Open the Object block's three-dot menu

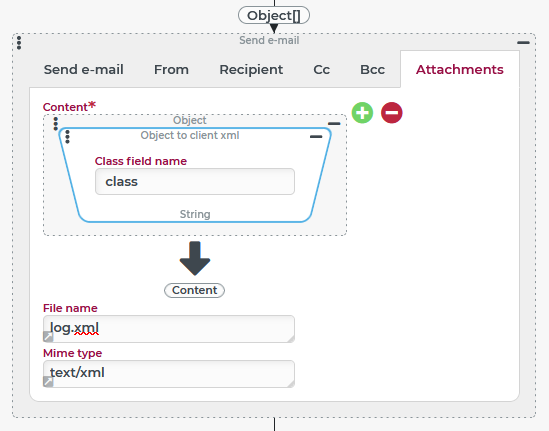(55, 124)
